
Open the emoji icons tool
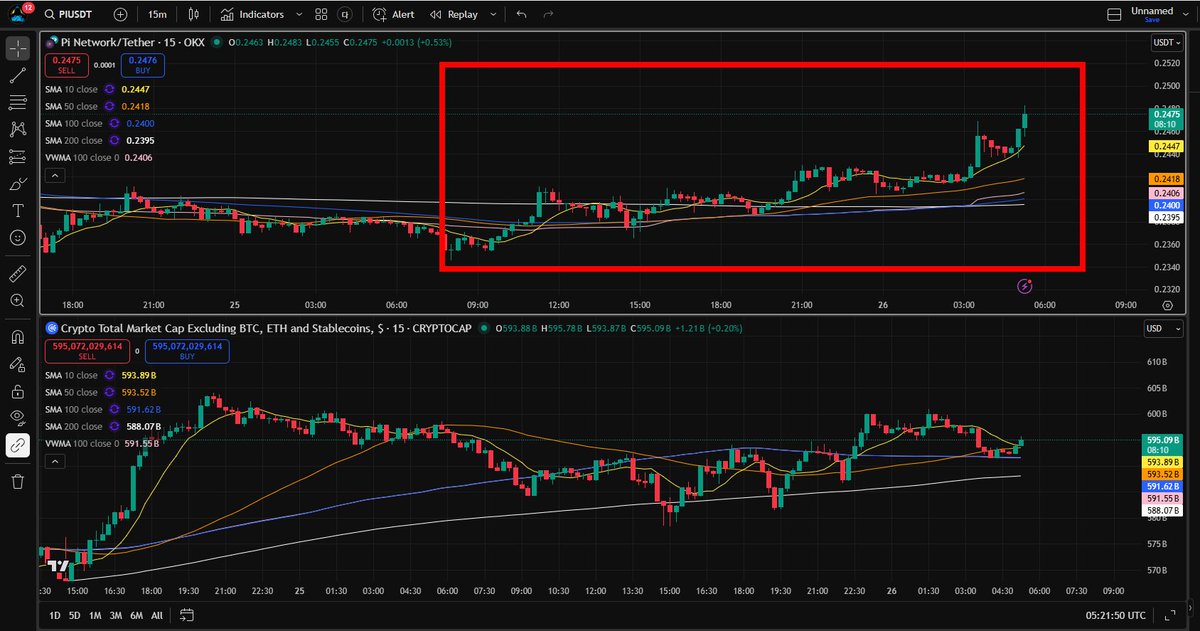point(18,238)
